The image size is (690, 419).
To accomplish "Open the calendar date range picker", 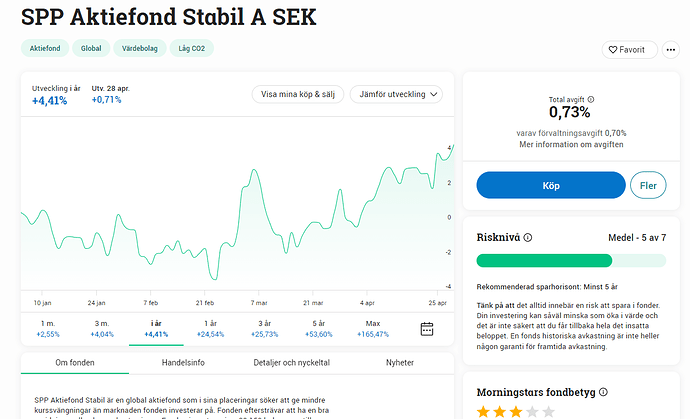I will click(427, 329).
